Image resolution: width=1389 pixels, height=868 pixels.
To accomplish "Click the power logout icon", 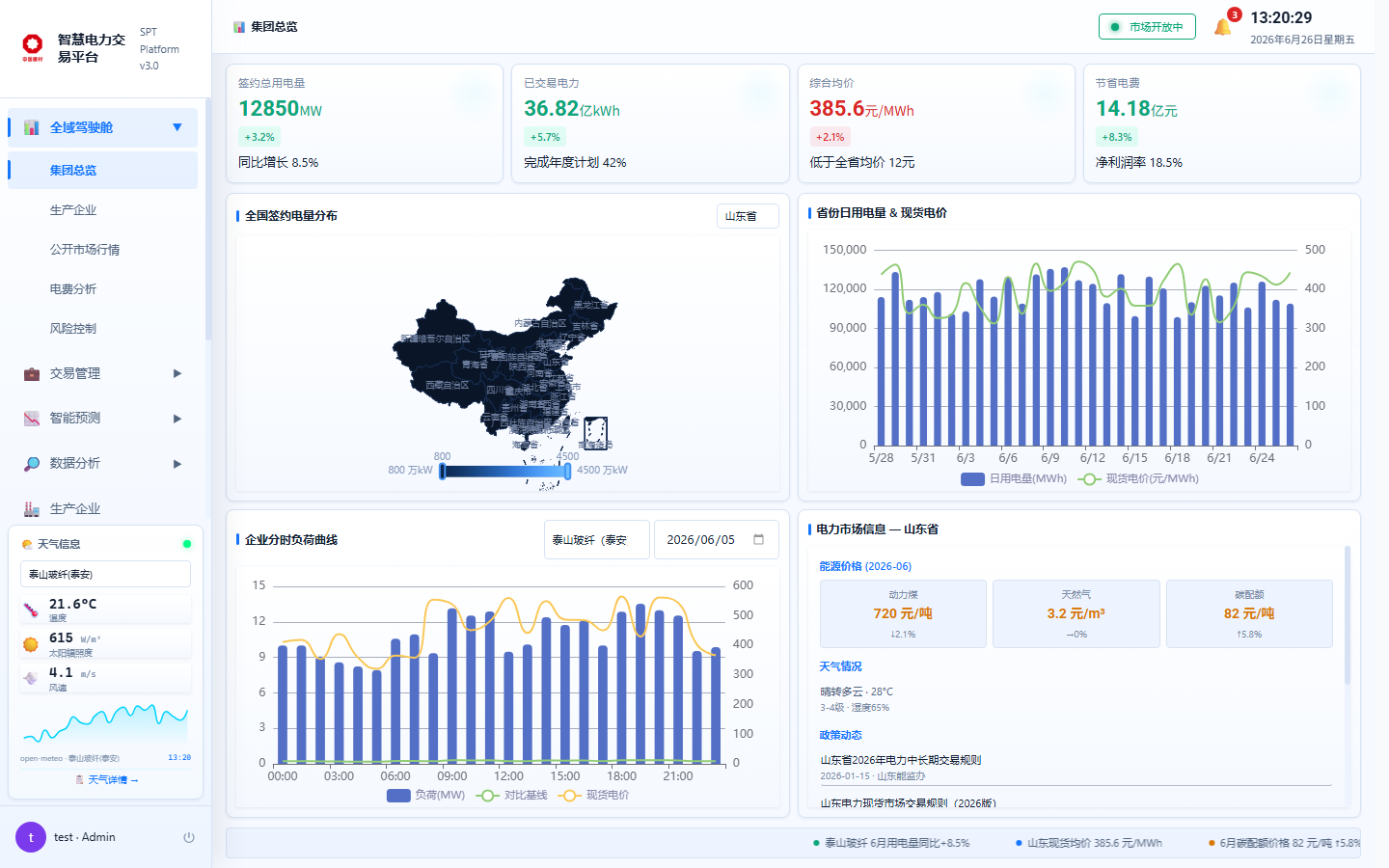I will click(x=189, y=837).
